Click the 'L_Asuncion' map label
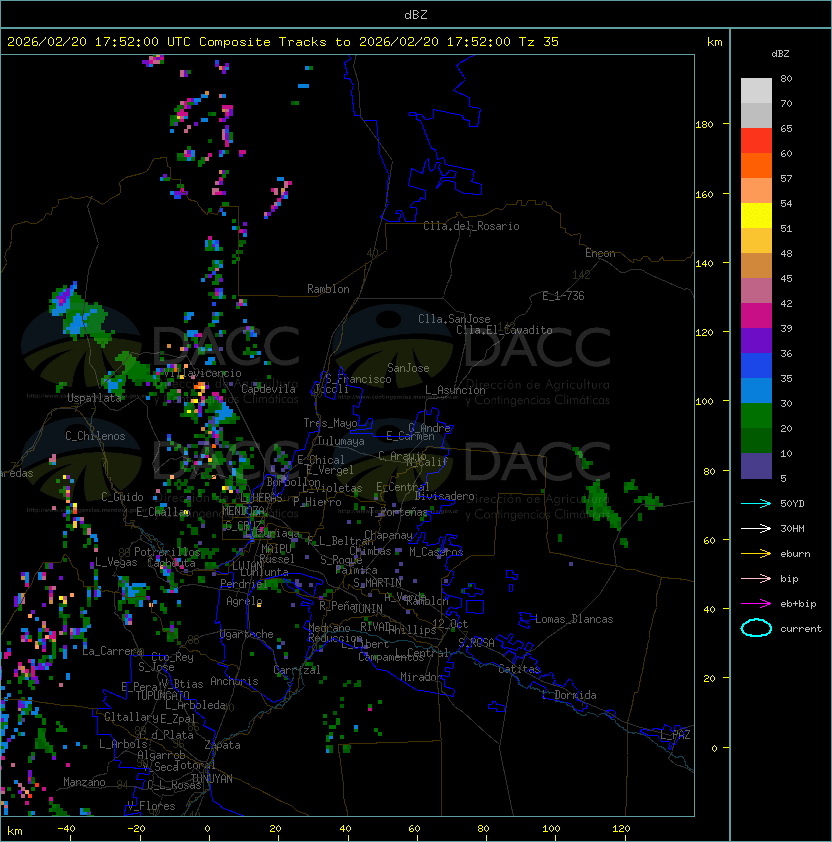The height and width of the screenshot is (842, 832). [x=455, y=390]
